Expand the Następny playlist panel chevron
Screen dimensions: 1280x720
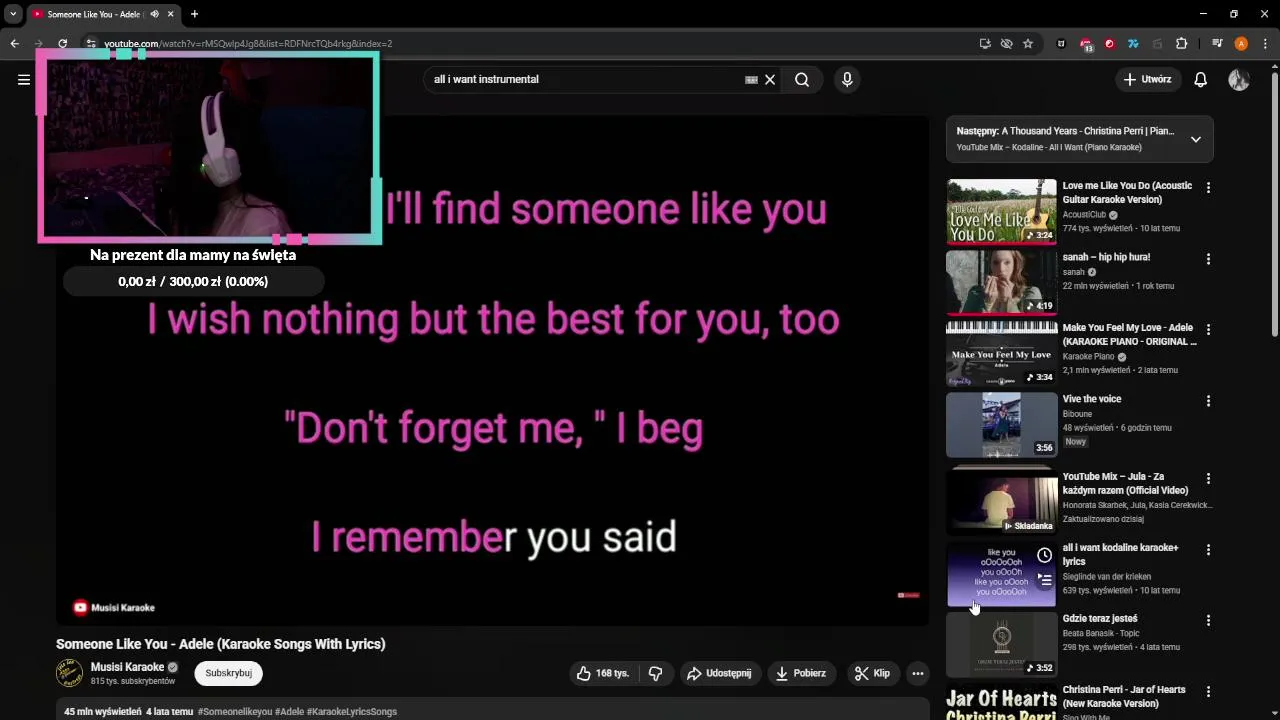(x=1195, y=139)
